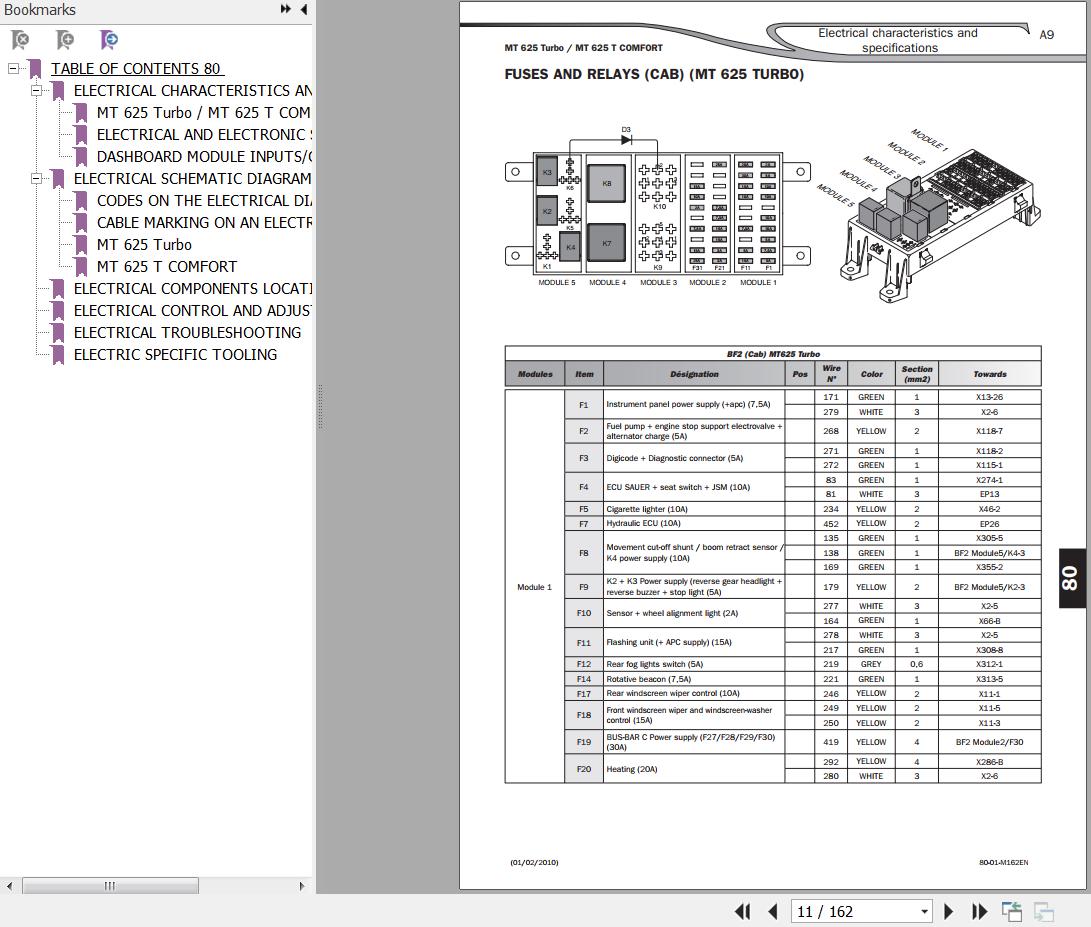
Task: Click bookmark icon beside TABLE OF CONTENTS 80
Action: click(x=35, y=69)
